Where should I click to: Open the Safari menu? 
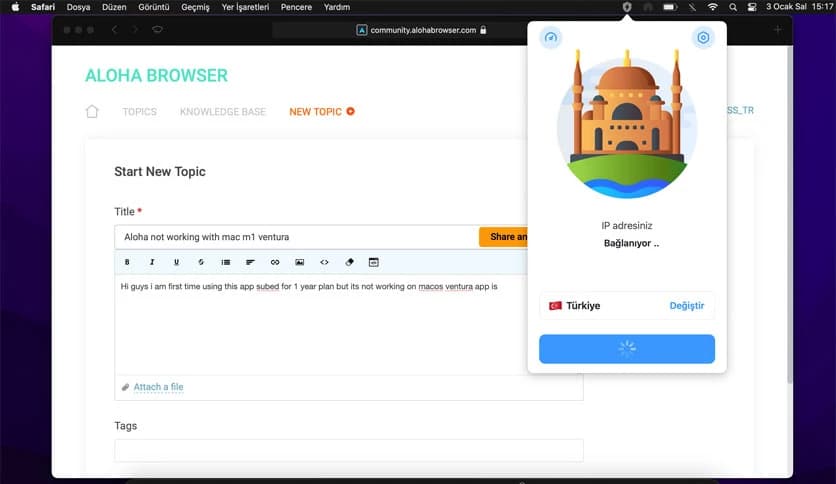(43, 7)
